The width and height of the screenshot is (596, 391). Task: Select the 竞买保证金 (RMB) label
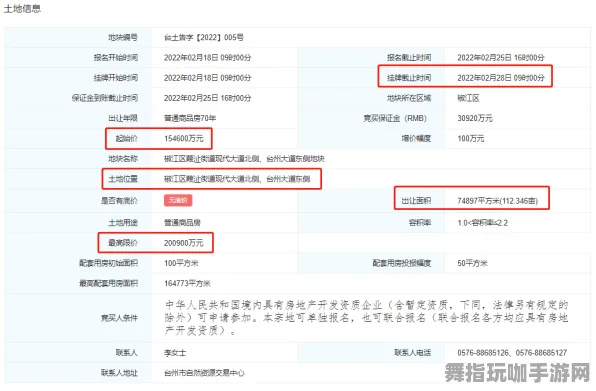point(395,118)
